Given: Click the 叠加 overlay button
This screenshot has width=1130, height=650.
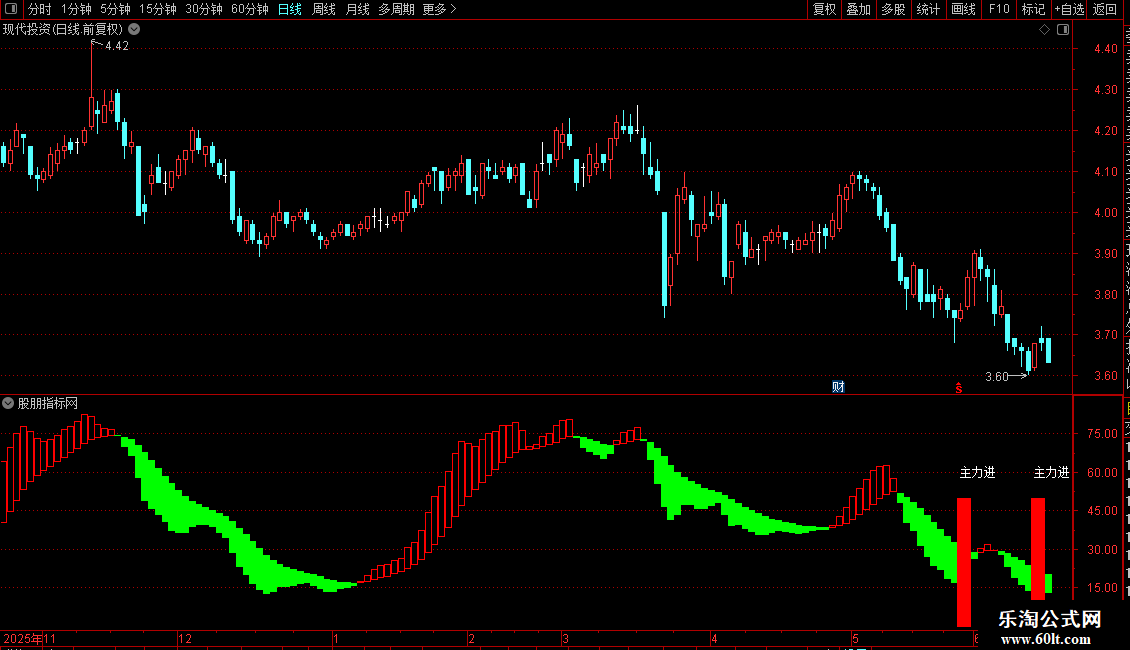Looking at the screenshot, I should click(x=858, y=9).
